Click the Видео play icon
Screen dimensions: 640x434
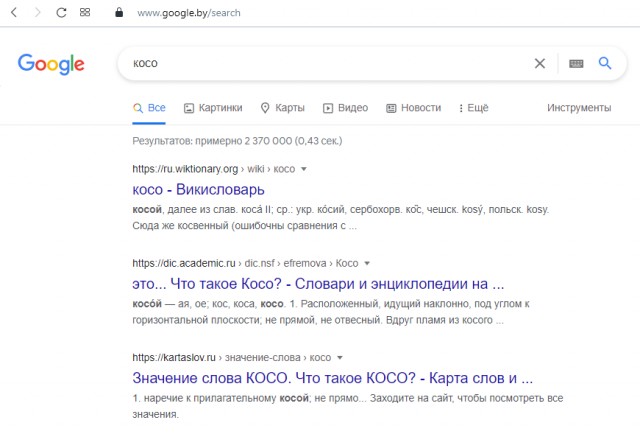coord(328,108)
